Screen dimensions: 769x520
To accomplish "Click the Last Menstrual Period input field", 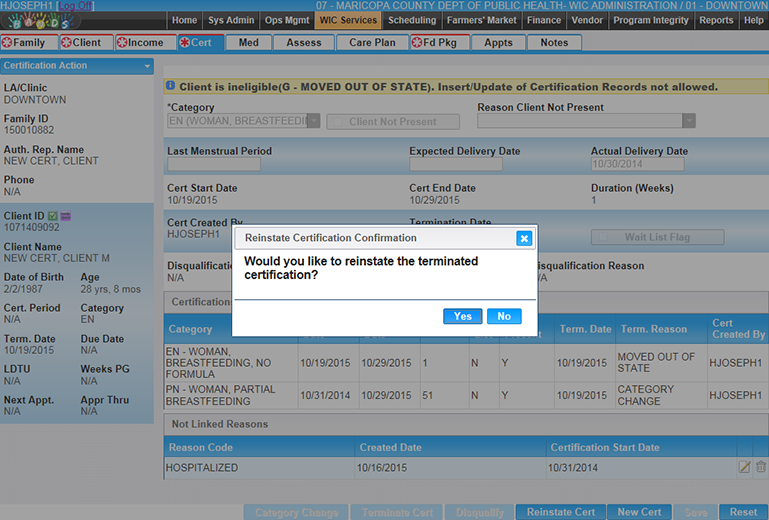I will click(214, 165).
